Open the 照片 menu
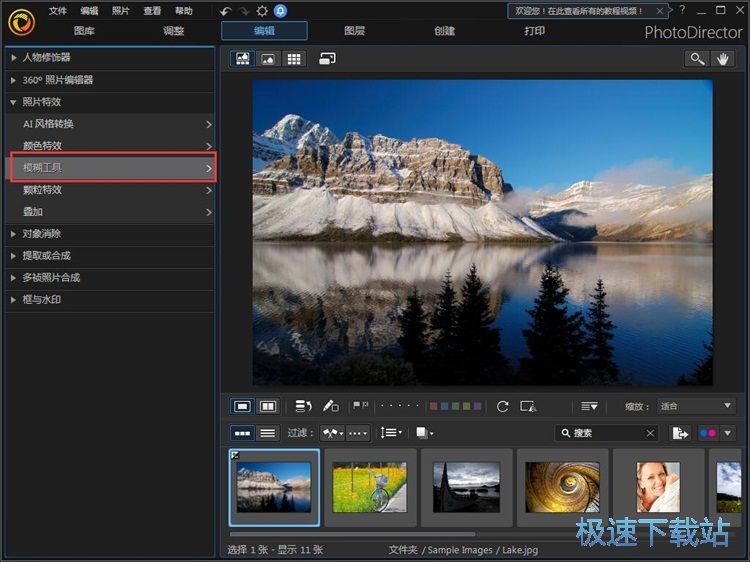750x562 pixels. click(x=121, y=11)
